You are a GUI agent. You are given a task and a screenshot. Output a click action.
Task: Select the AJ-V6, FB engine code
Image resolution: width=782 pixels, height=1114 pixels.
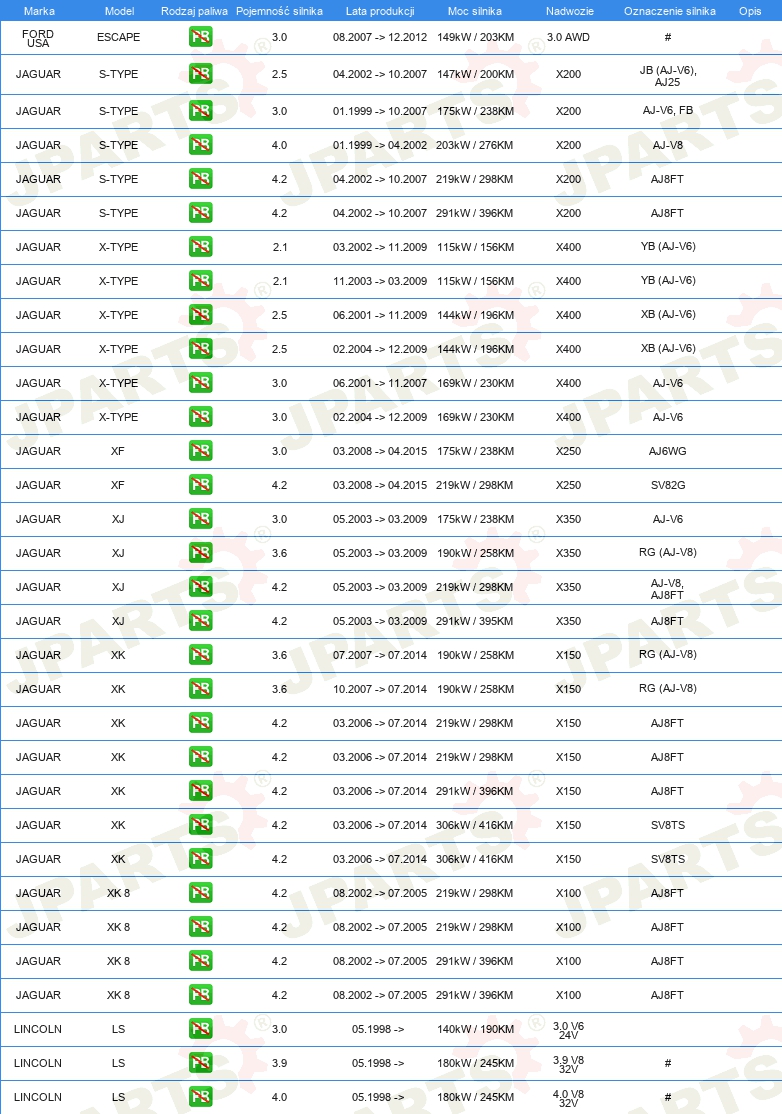click(668, 110)
